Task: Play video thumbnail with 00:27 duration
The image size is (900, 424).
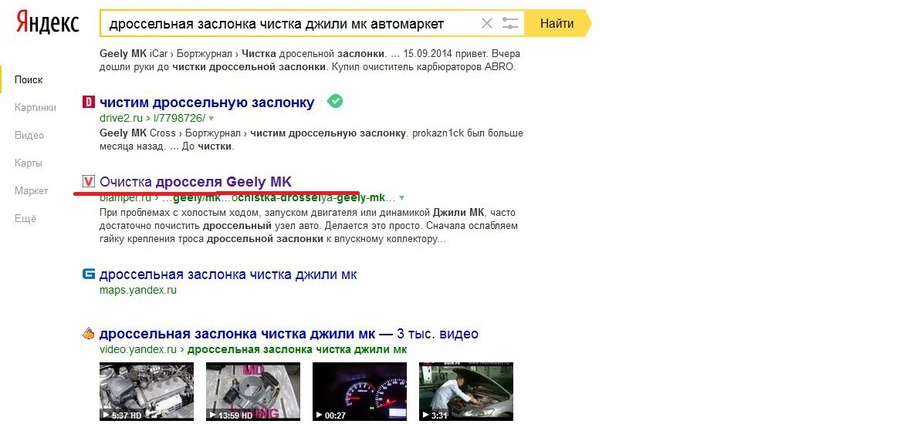Action: pos(359,391)
